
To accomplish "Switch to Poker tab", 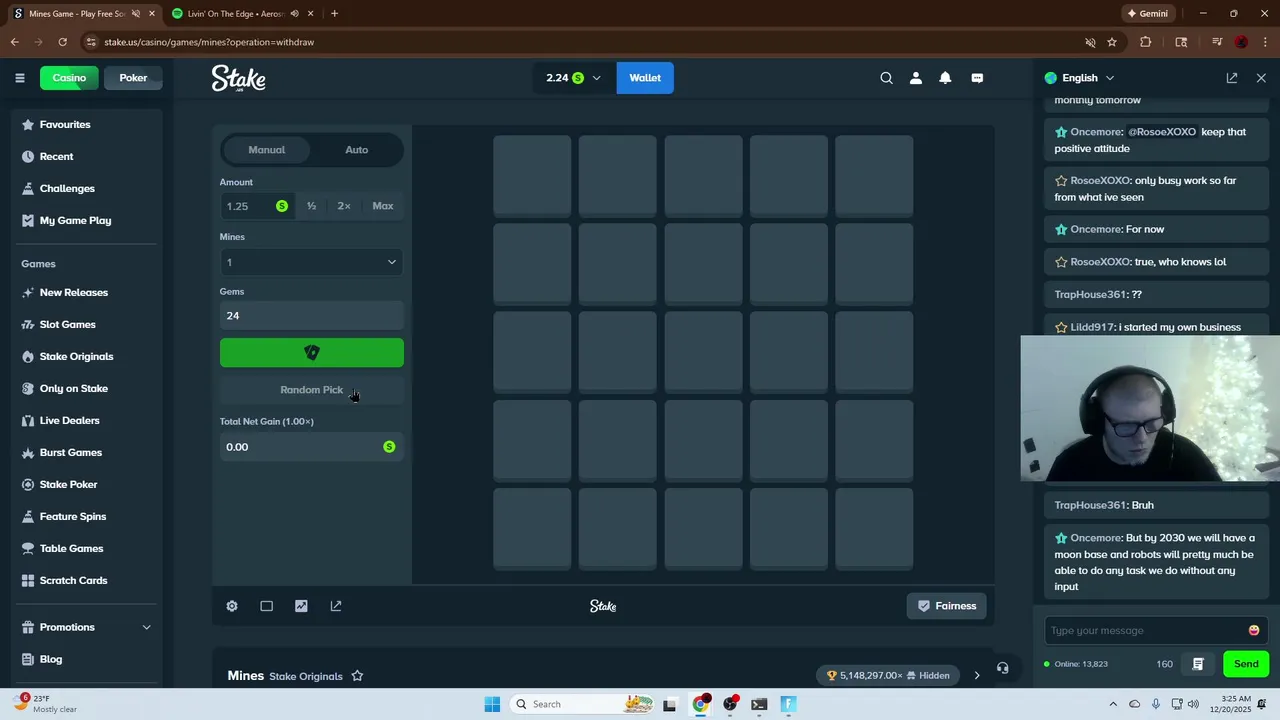I will [x=133, y=78].
